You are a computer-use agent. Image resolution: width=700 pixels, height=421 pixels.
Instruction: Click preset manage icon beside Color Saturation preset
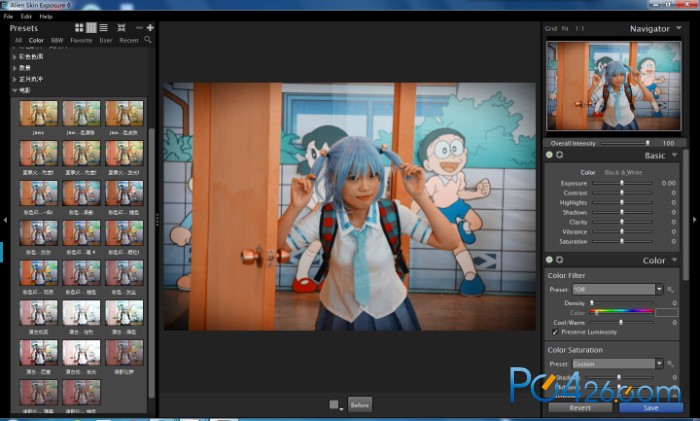click(x=670, y=364)
